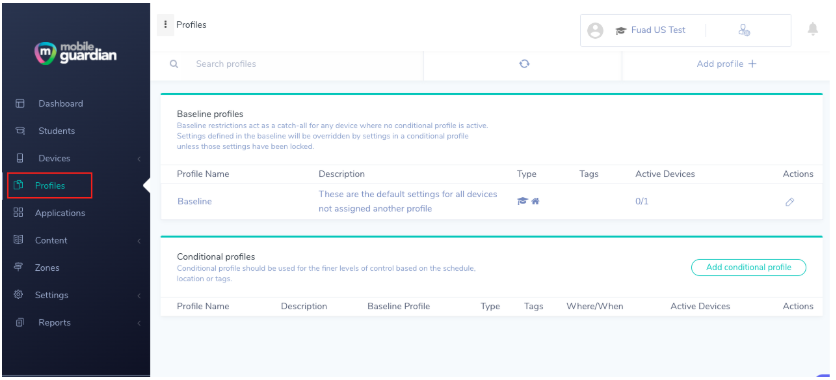Expand the Content submenu chevron

tap(139, 241)
